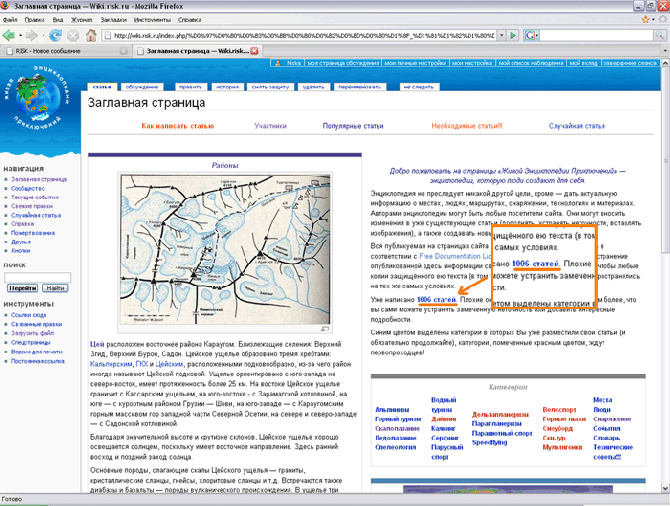Screen dimensions: 670x506
Task: Reload the page with the refresh icon
Action: coord(55,35)
